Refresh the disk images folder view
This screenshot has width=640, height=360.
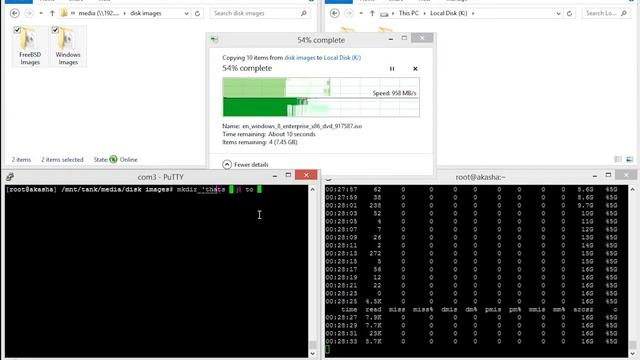pyautogui.click(x=198, y=13)
